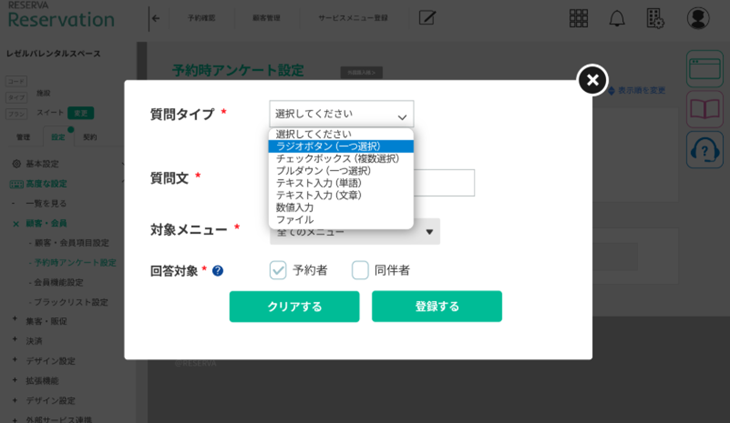The height and width of the screenshot is (423, 730).
Task: Open the apps grid icon in header
Action: point(578,18)
